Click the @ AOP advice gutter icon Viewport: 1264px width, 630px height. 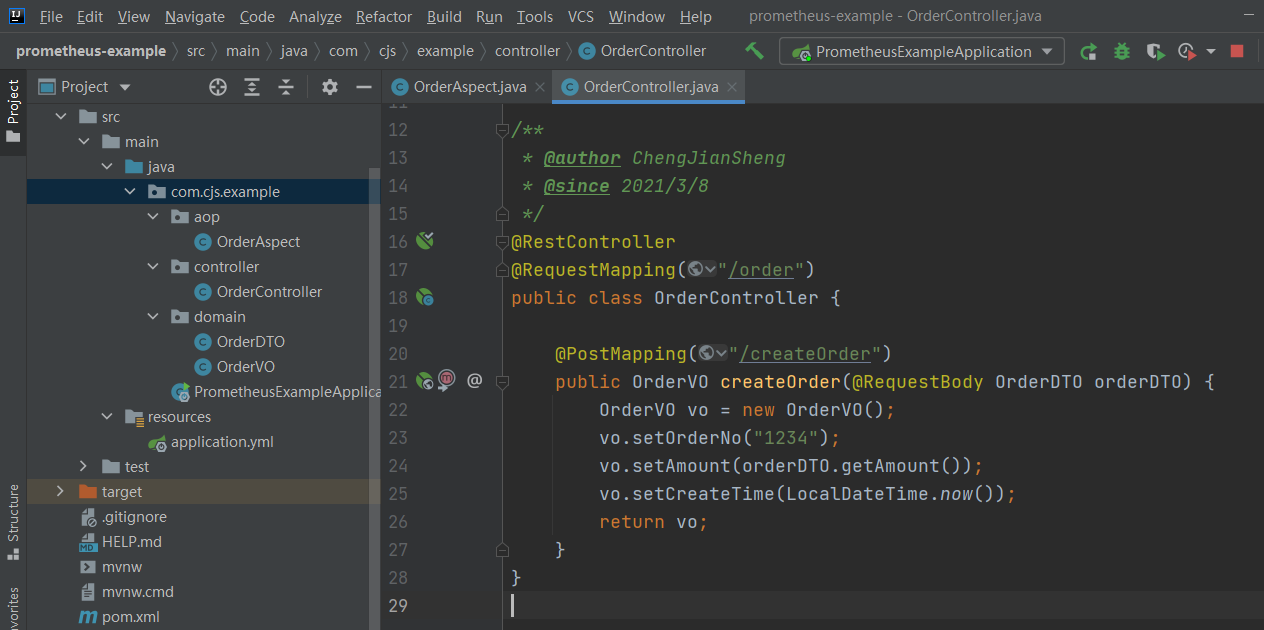tap(474, 380)
